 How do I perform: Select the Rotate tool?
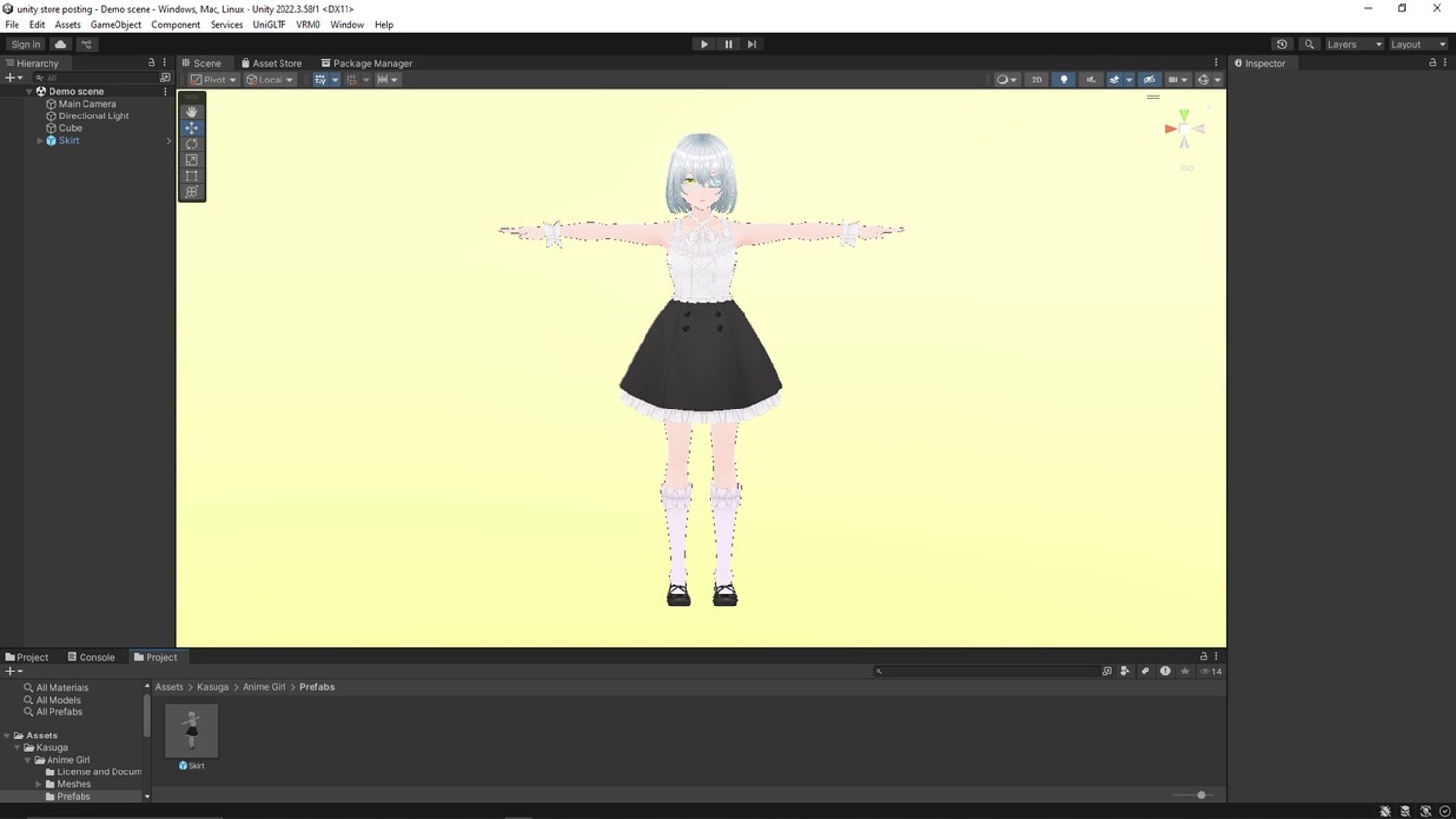coord(191,144)
